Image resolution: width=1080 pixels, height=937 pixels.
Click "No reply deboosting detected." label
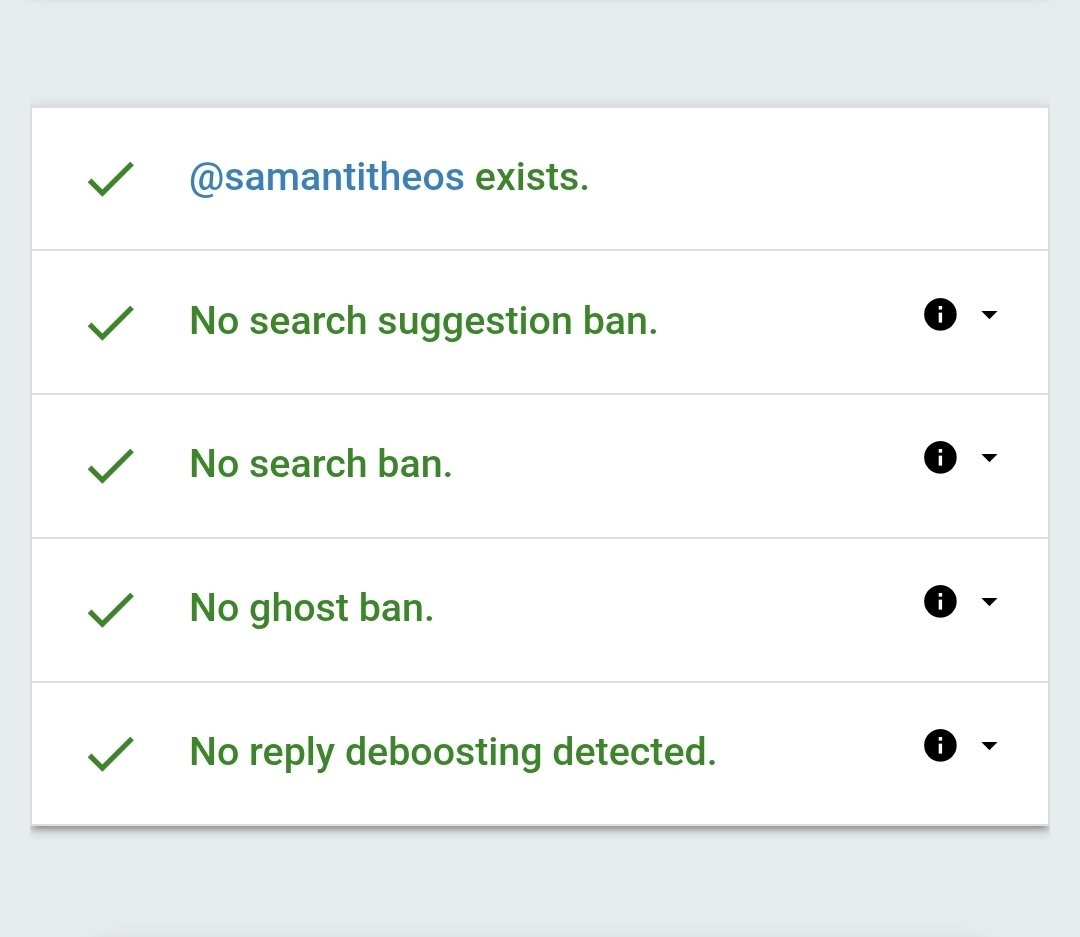pyautogui.click(x=452, y=752)
